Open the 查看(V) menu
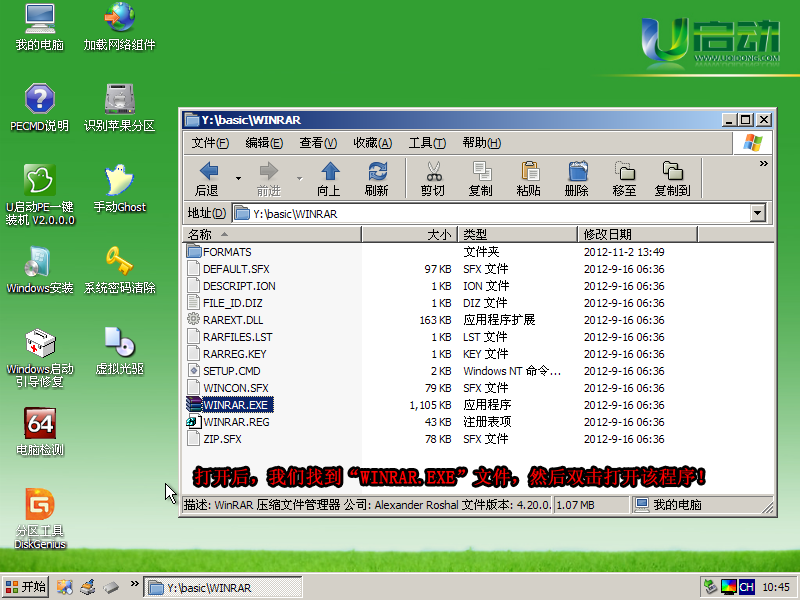Screen dimensions: 800x600 coord(318,143)
